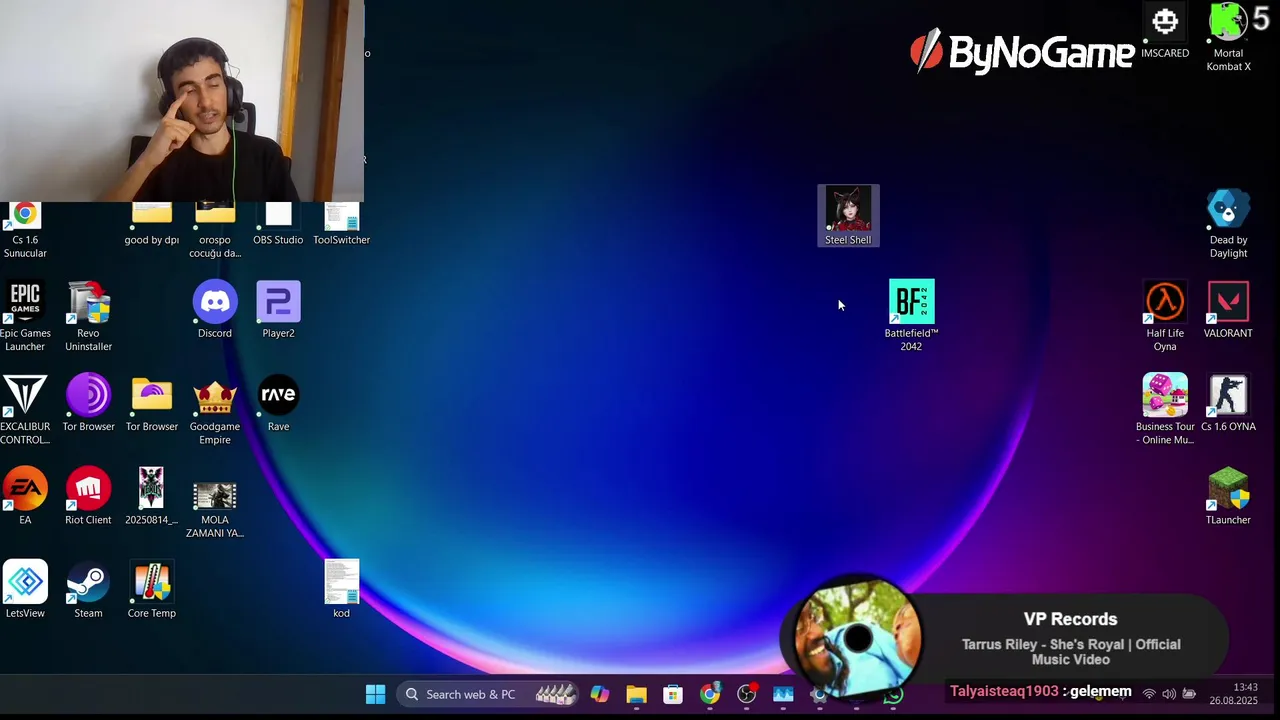Open the Player2 shortcut
Viewport: 1280px width, 720px height.
pos(278,309)
